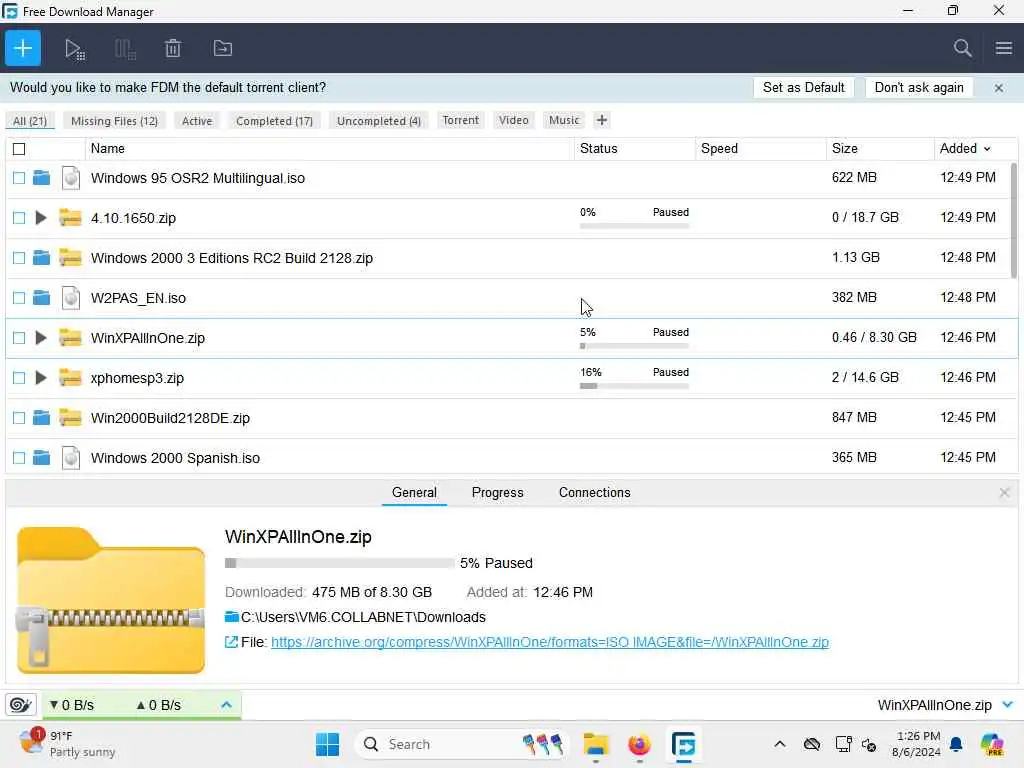Viewport: 1024px width, 768px height.
Task: Select the Completed (17) filter
Action: click(x=274, y=121)
